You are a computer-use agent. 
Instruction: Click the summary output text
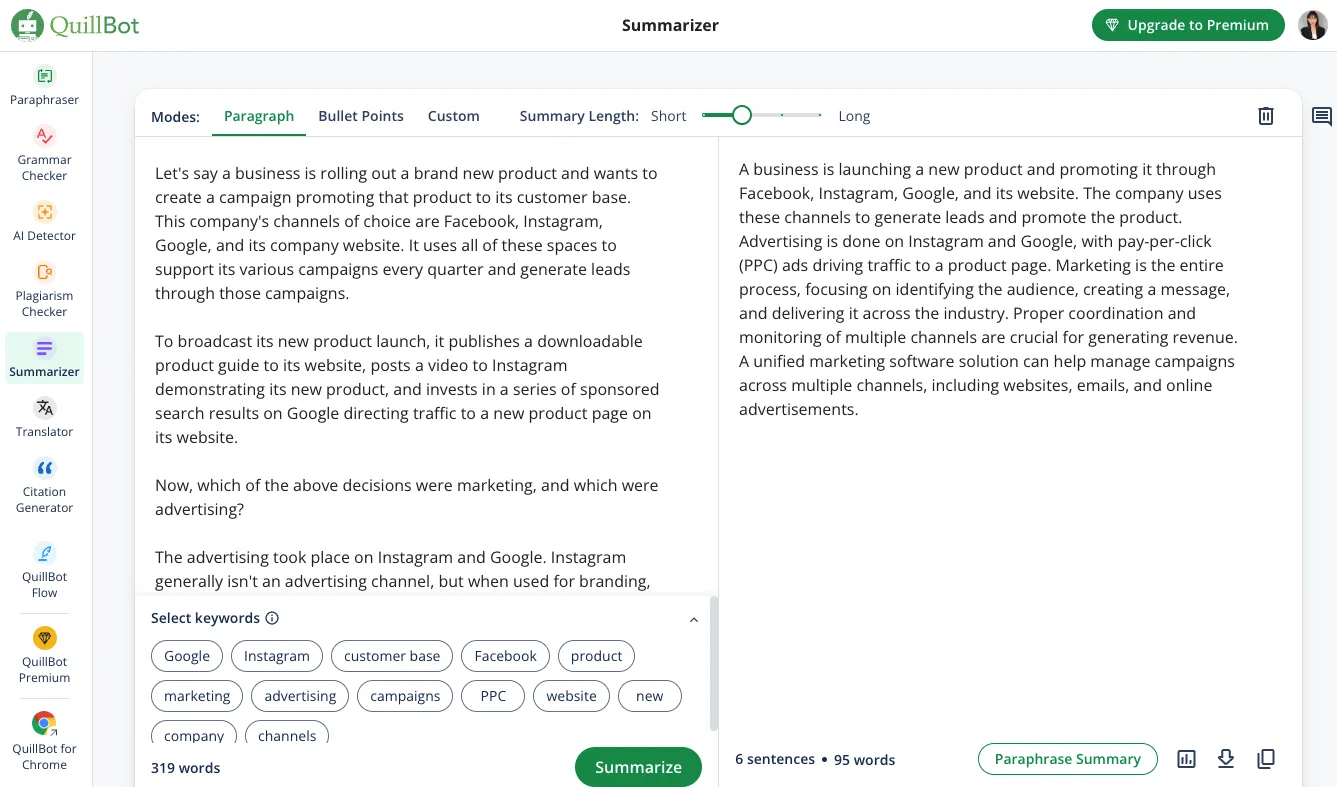coord(989,289)
